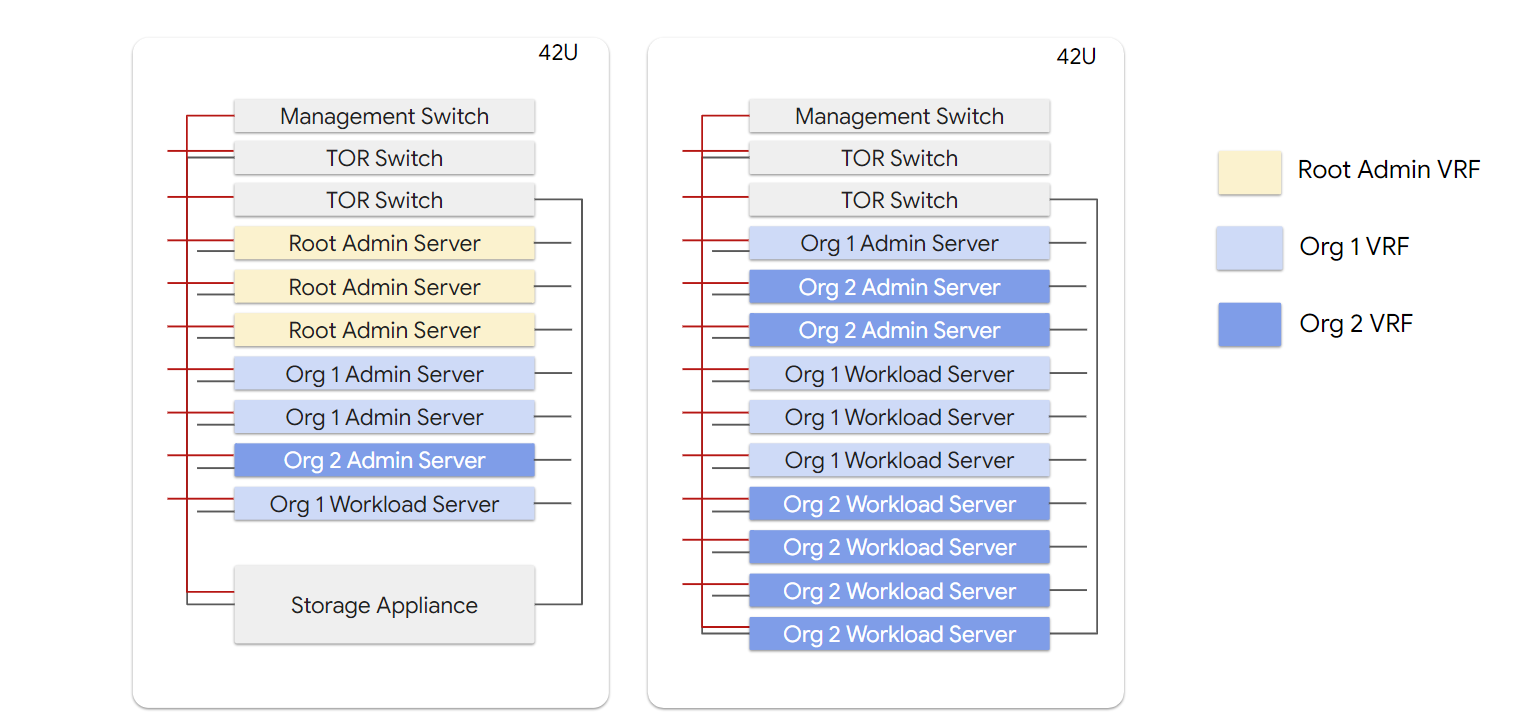Click the Management Switch in the right rack
Screen dimensions: 1528x728
click(x=898, y=116)
